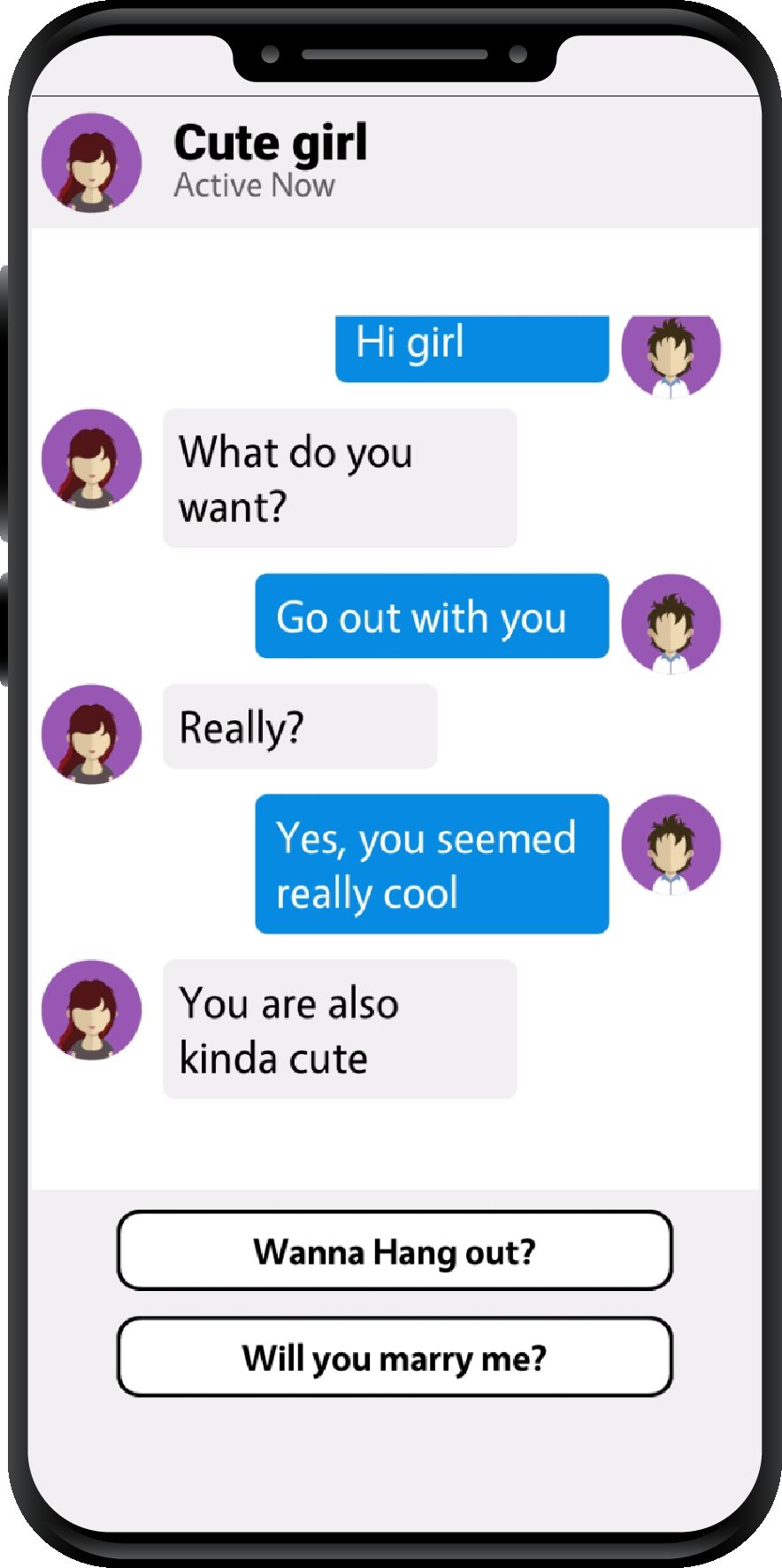Select 'Yes, you seemed really cool' bubble
Screen dimensions: 782x1568
[x=432, y=864]
